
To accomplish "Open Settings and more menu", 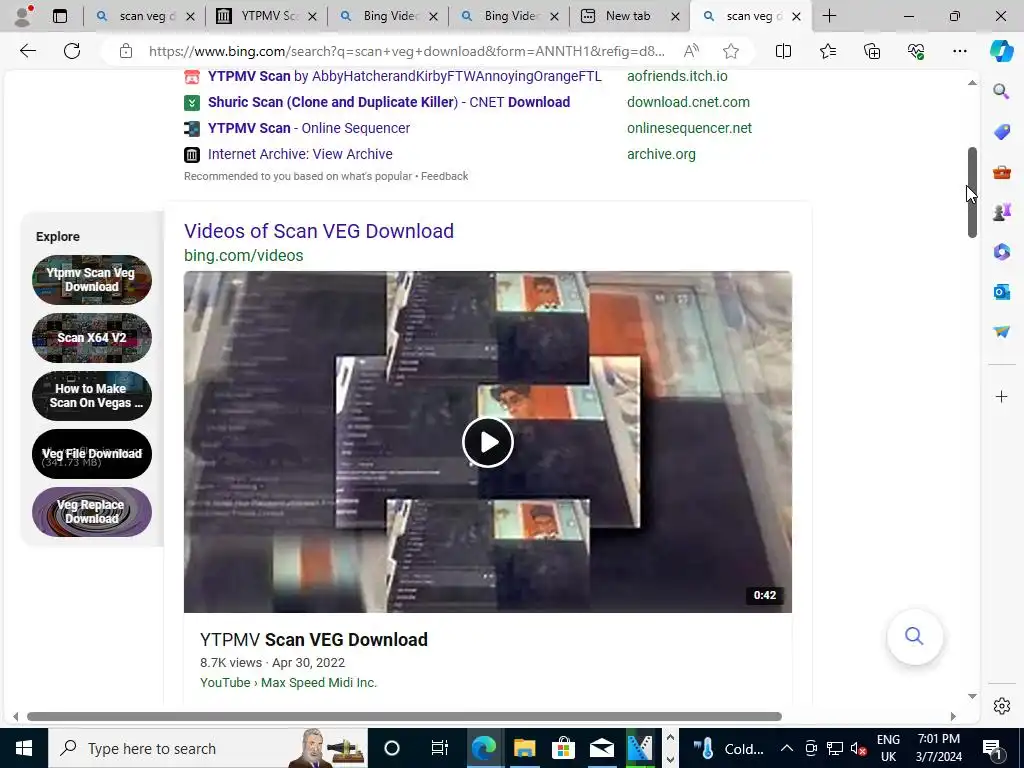I will click(x=959, y=51).
